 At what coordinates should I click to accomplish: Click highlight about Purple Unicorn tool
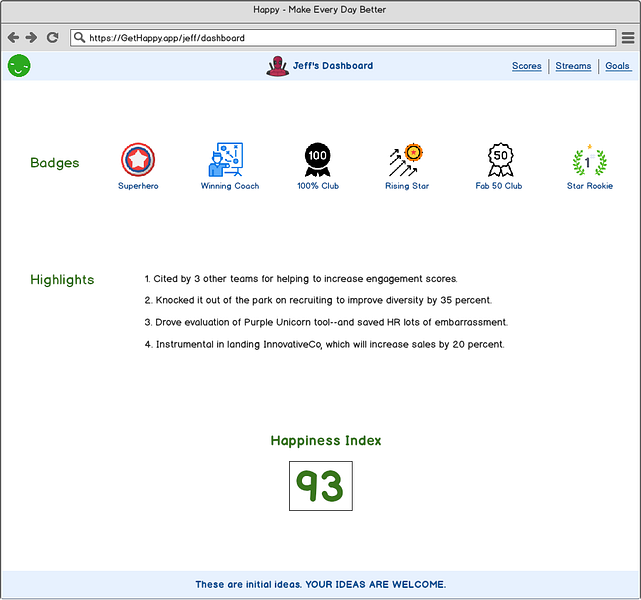pos(326,322)
